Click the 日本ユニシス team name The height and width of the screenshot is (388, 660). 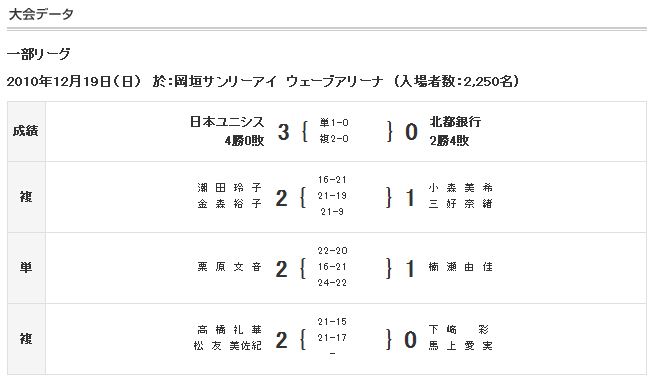(227, 122)
